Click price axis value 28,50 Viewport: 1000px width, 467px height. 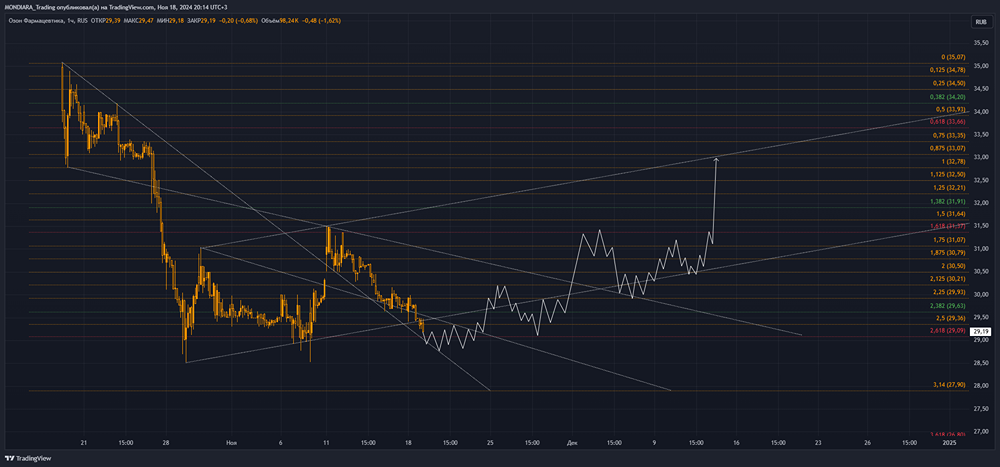coord(982,363)
